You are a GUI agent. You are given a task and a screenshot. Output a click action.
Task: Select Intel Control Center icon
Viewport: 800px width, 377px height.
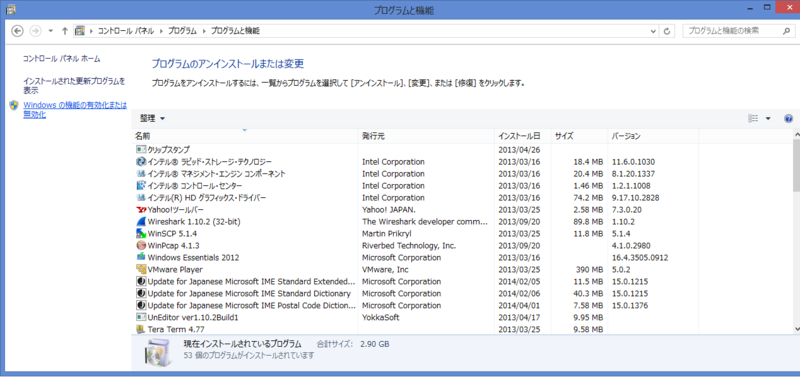141,186
